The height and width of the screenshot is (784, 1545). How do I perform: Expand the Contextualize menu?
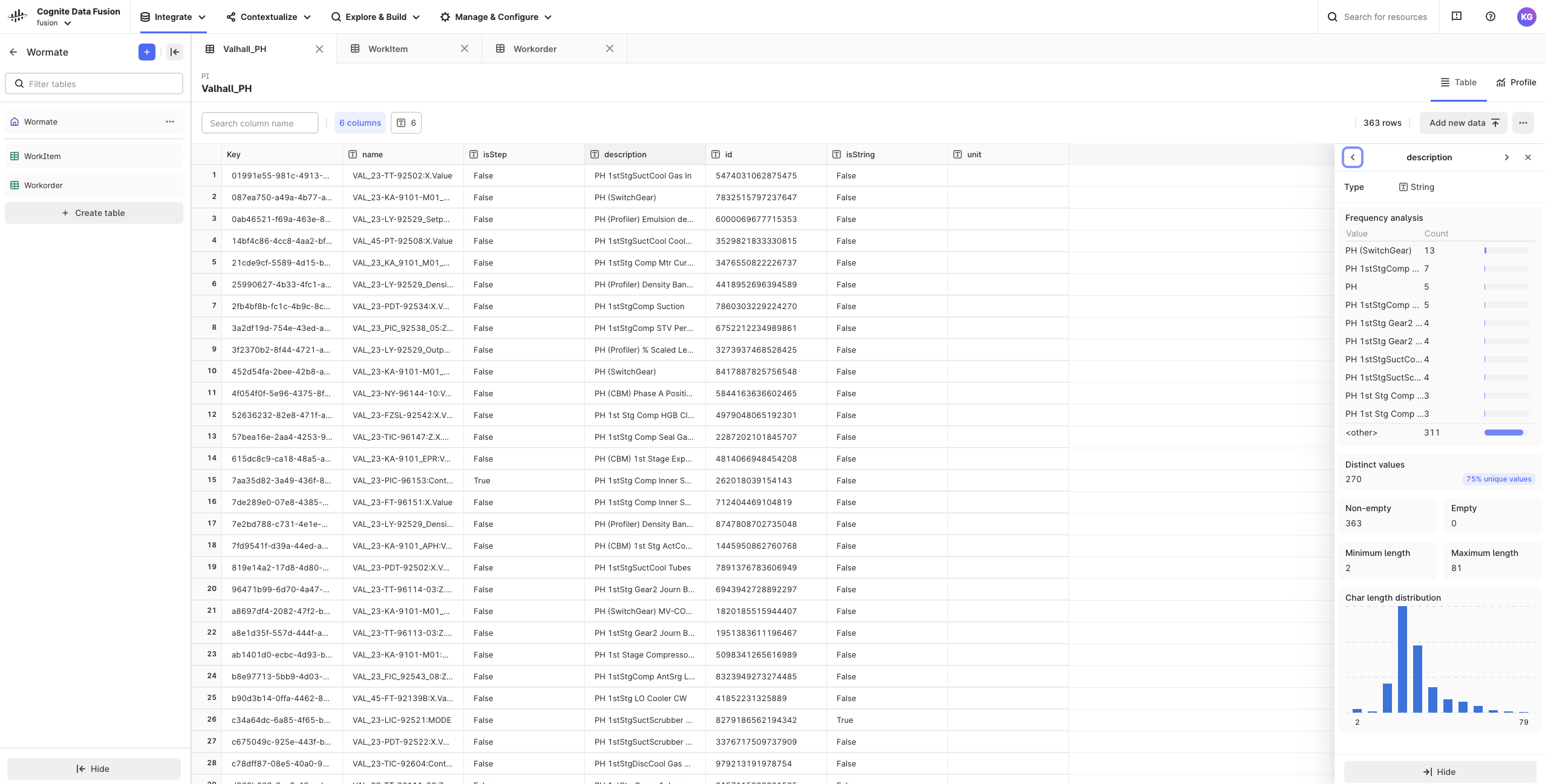click(269, 17)
